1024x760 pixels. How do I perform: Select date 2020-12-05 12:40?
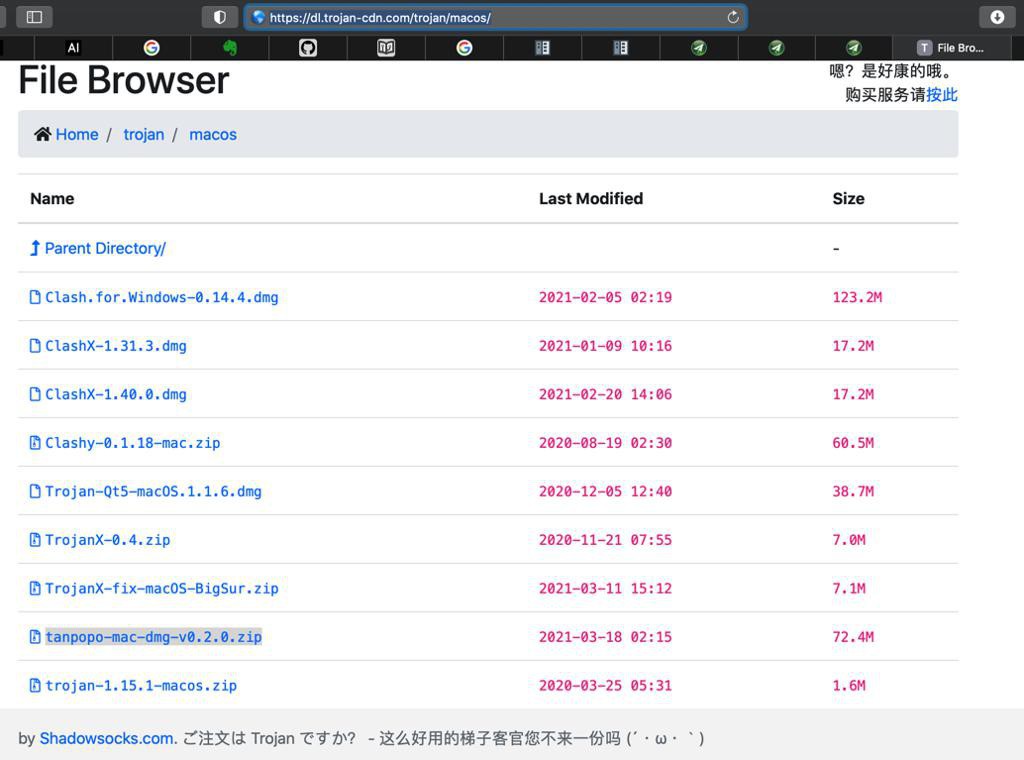coord(605,492)
